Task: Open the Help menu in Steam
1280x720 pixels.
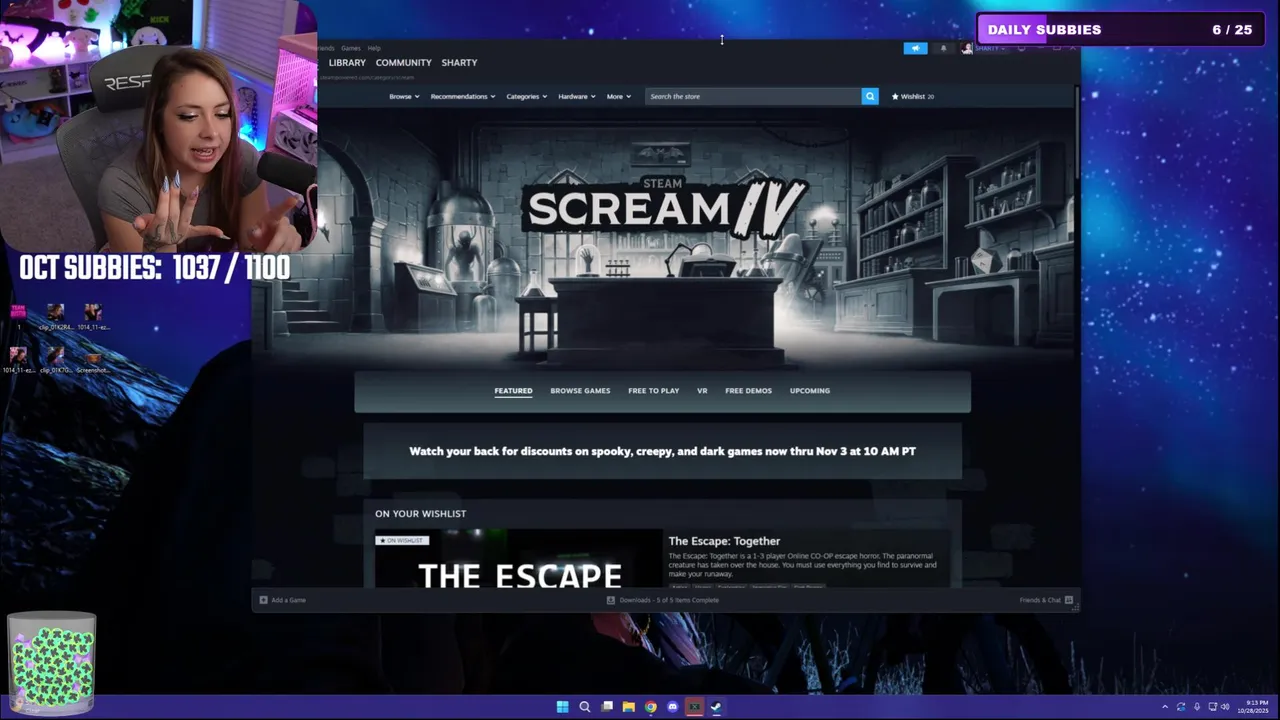Action: 374,48
